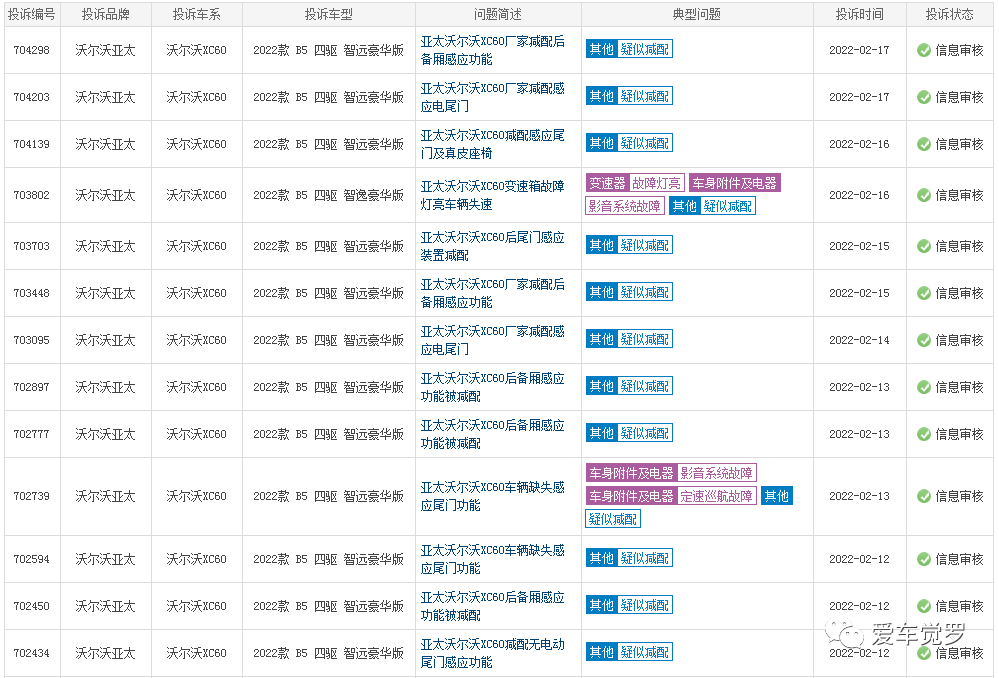Select complaint number 702434 cell

[x=32, y=654]
